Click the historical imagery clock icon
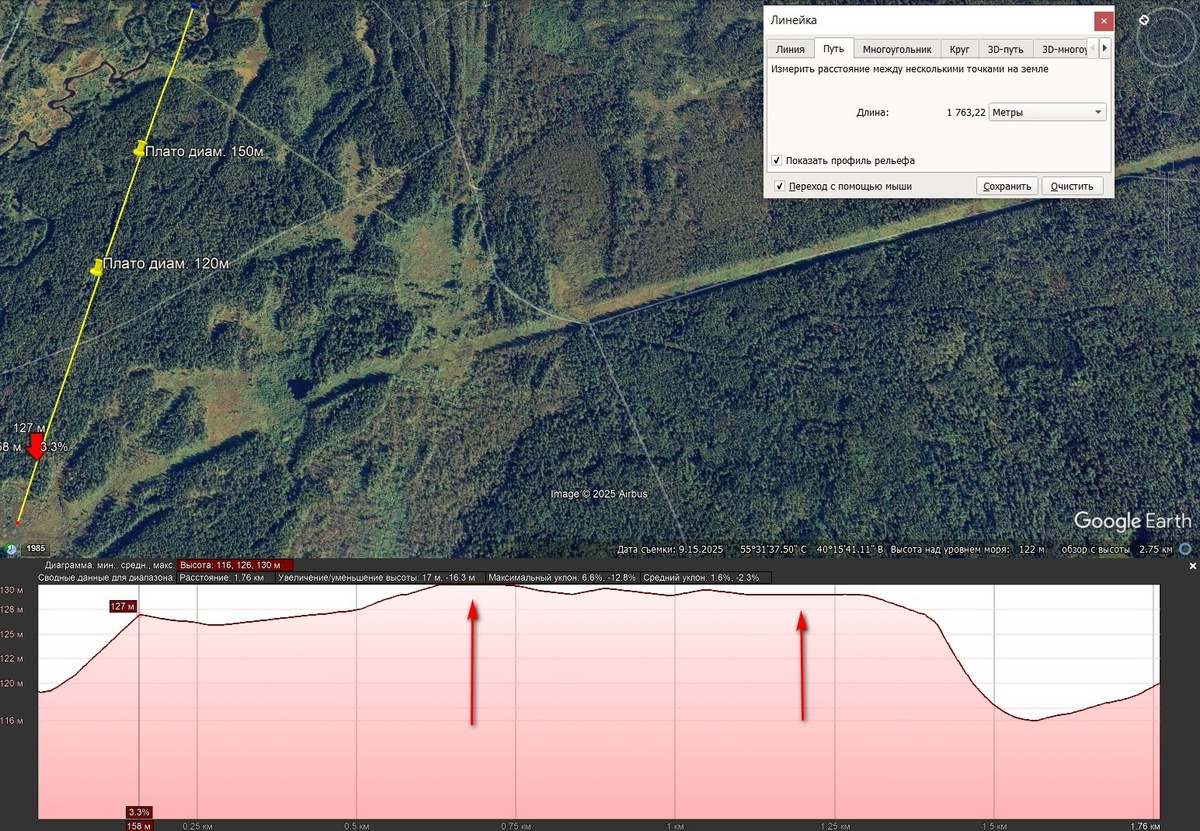1200x831 pixels. tap(10, 549)
